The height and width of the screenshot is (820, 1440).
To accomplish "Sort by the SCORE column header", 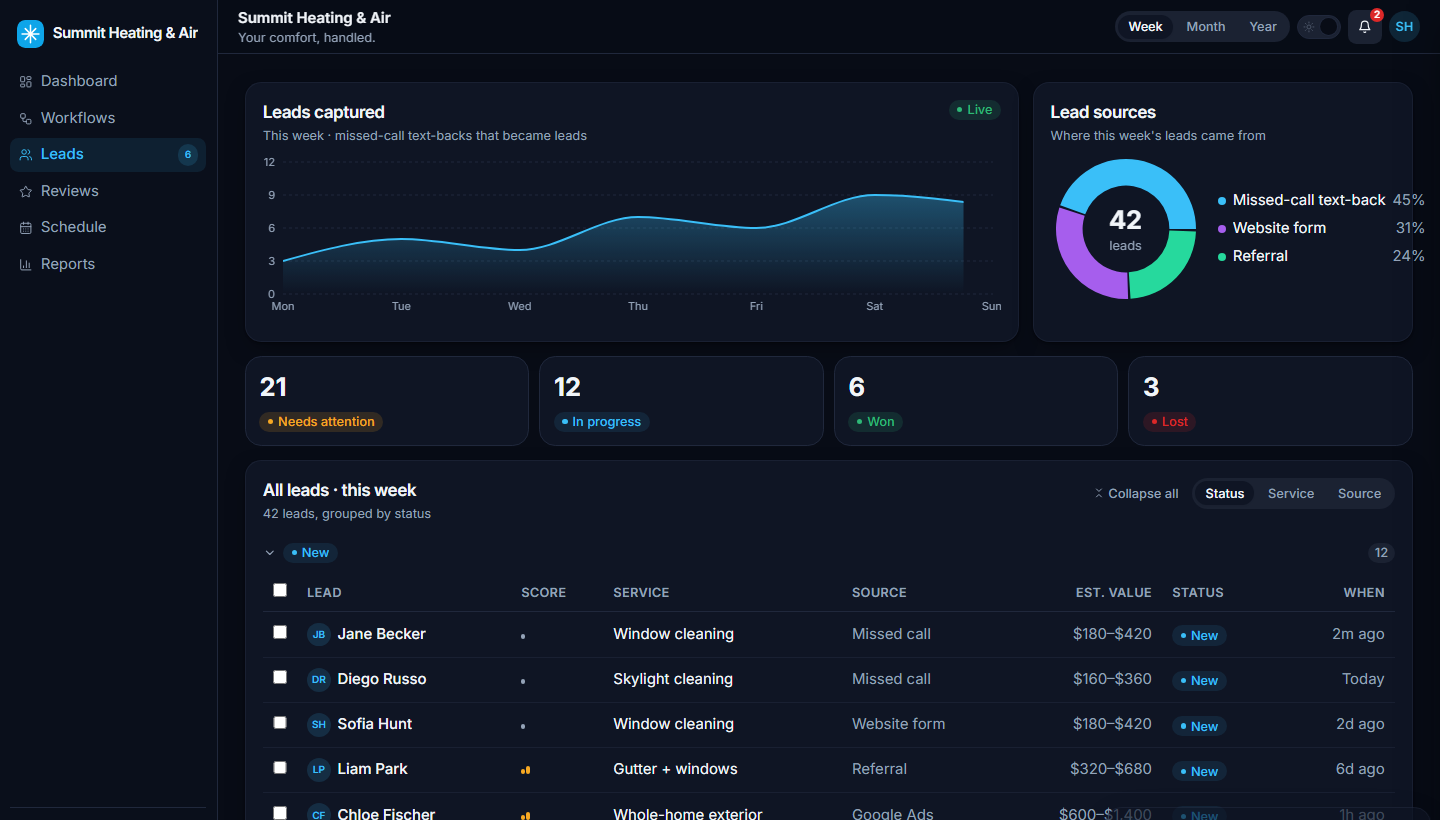I will [543, 593].
